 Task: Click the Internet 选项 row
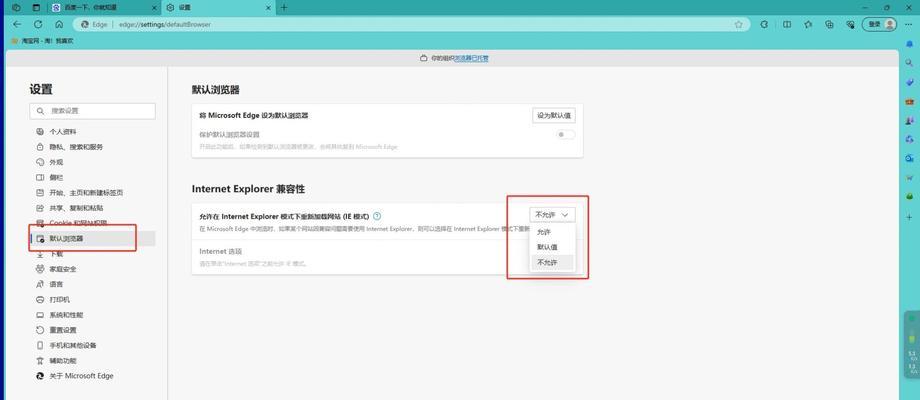(387, 257)
